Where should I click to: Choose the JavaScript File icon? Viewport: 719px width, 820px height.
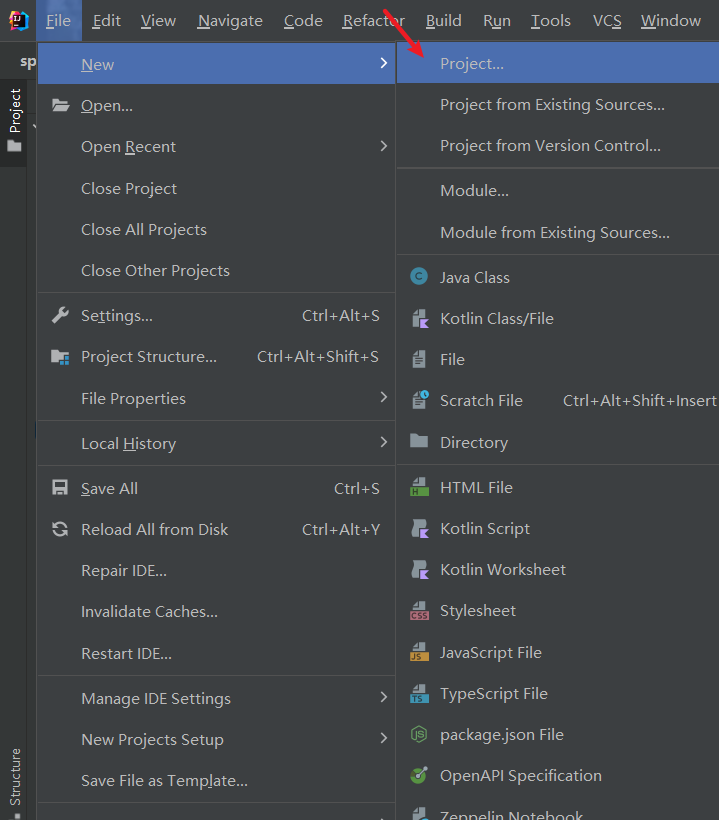[x=420, y=653]
